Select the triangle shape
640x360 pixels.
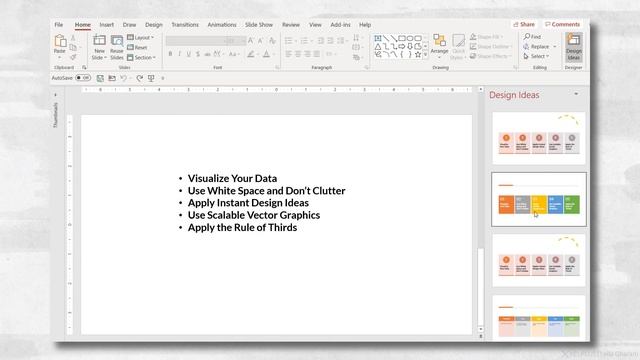[x=378, y=46]
